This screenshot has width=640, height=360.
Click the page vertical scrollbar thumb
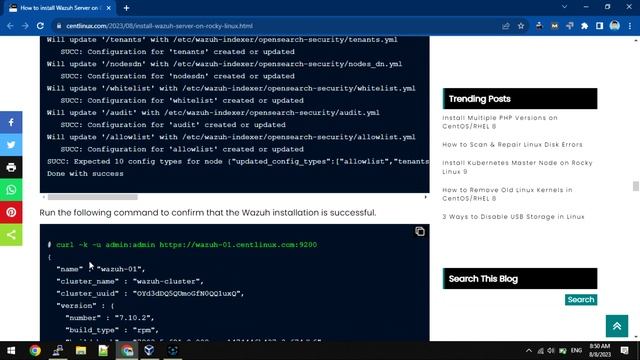[x=636, y=186]
